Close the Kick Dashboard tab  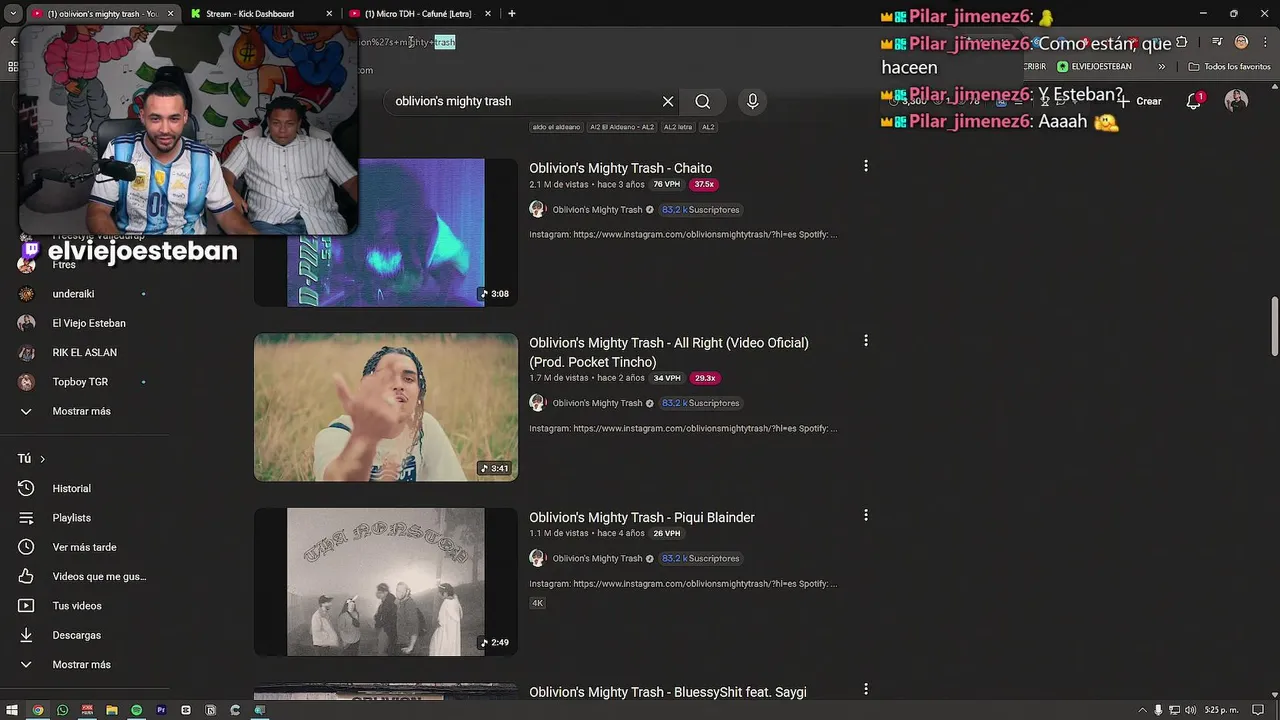pyautogui.click(x=329, y=14)
